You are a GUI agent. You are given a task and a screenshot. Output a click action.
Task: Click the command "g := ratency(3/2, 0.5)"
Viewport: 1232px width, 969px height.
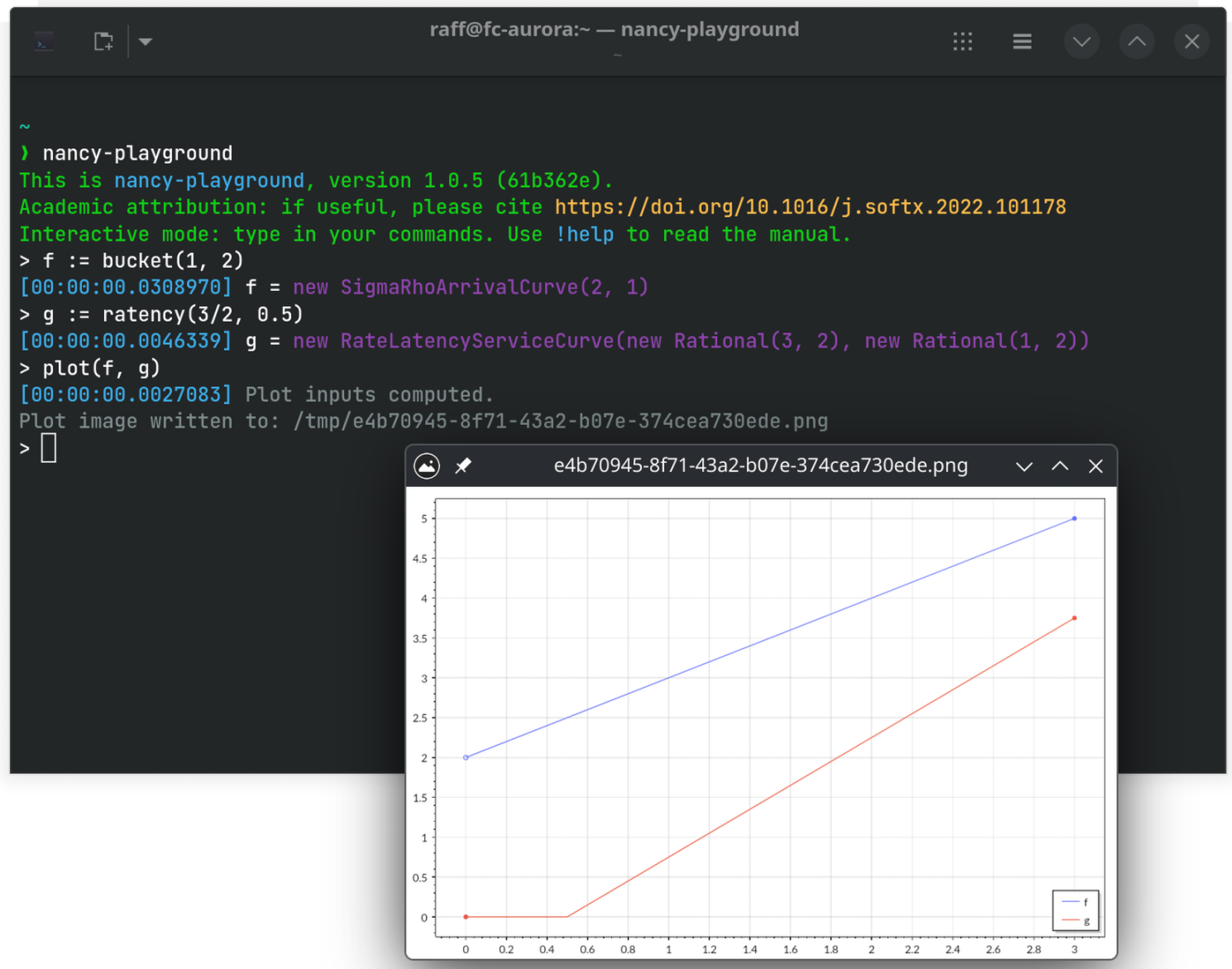173,314
